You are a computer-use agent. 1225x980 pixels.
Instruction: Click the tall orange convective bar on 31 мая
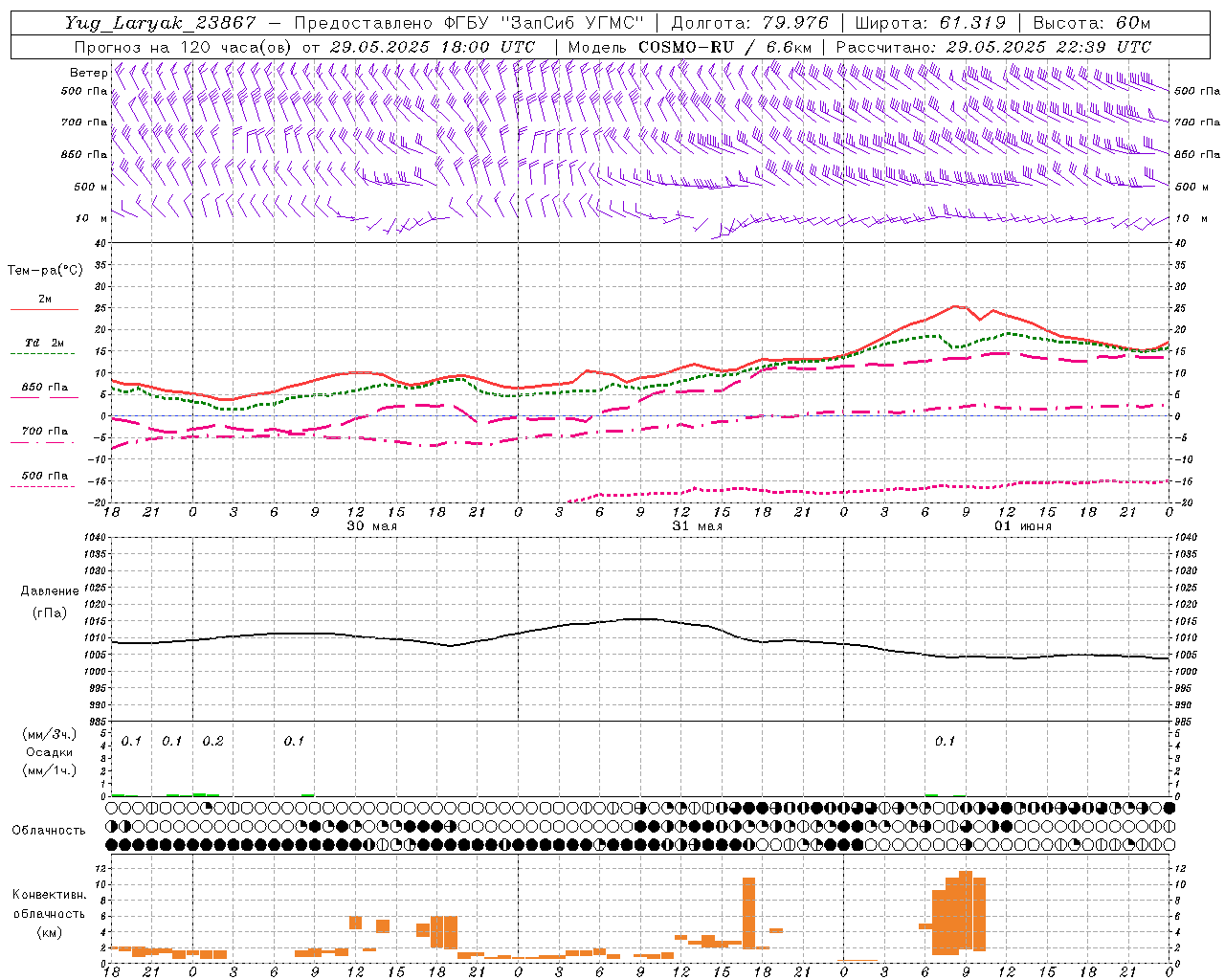pos(748,912)
